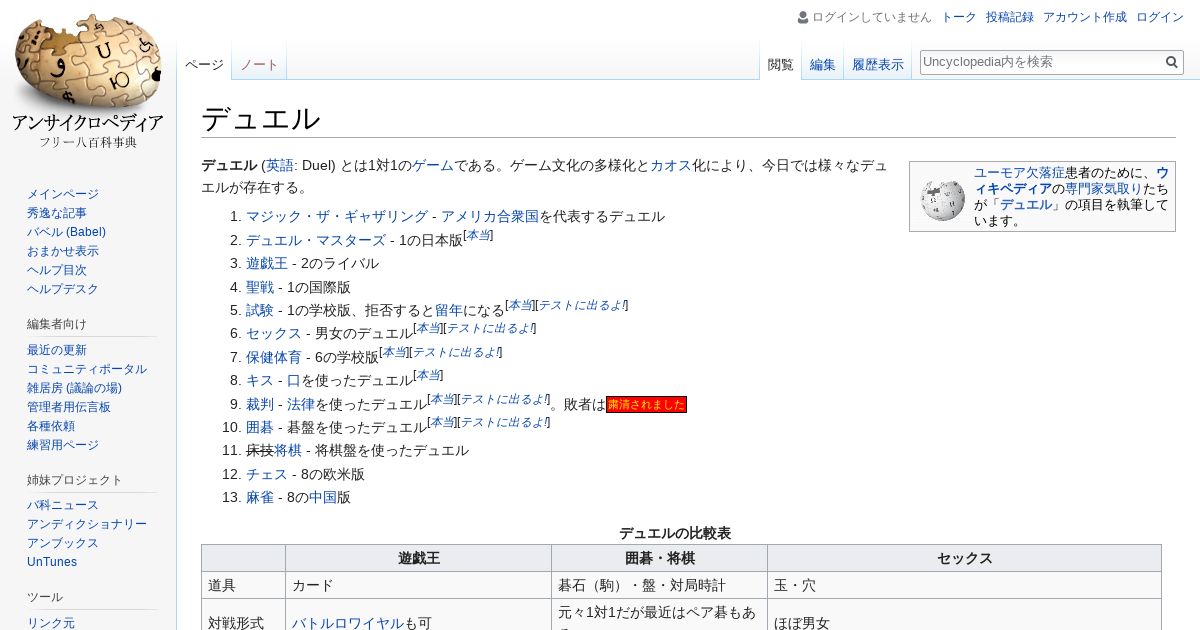This screenshot has height=630, width=1200.
Task: Open 裁判 list link
Action: [x=260, y=404]
